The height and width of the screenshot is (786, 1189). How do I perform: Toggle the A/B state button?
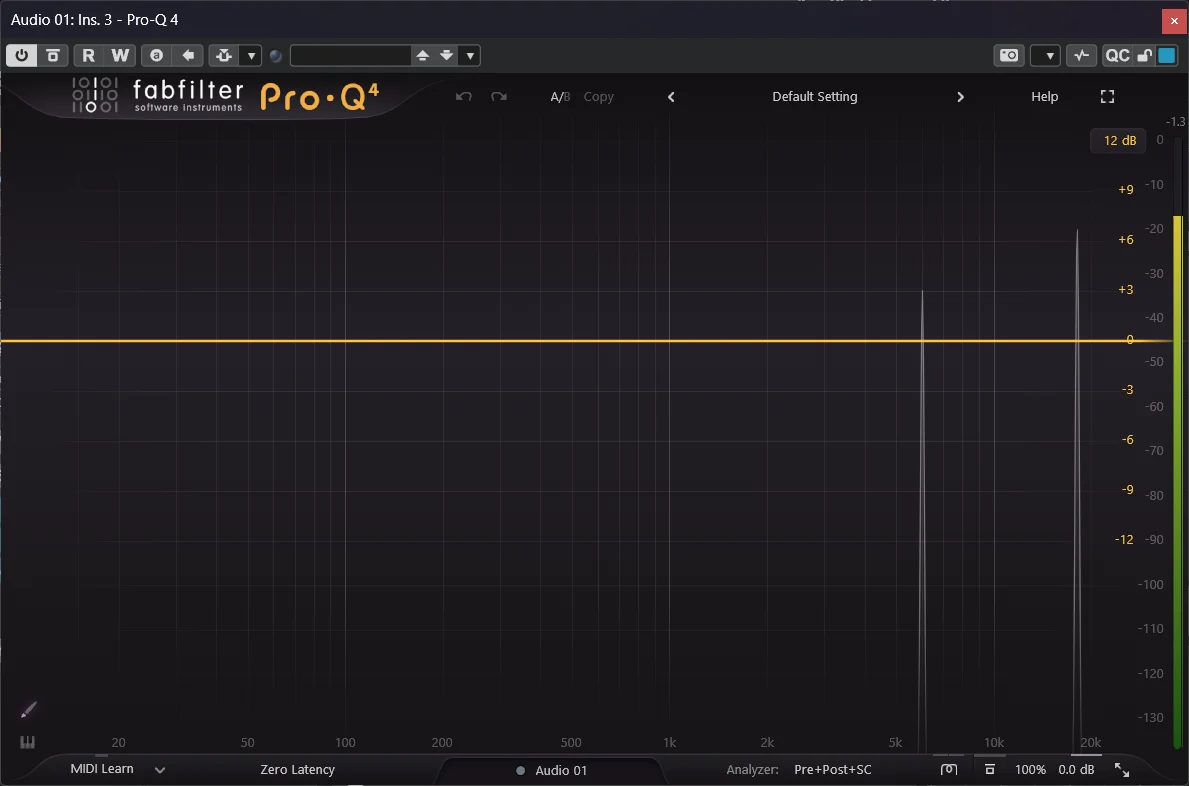(560, 97)
